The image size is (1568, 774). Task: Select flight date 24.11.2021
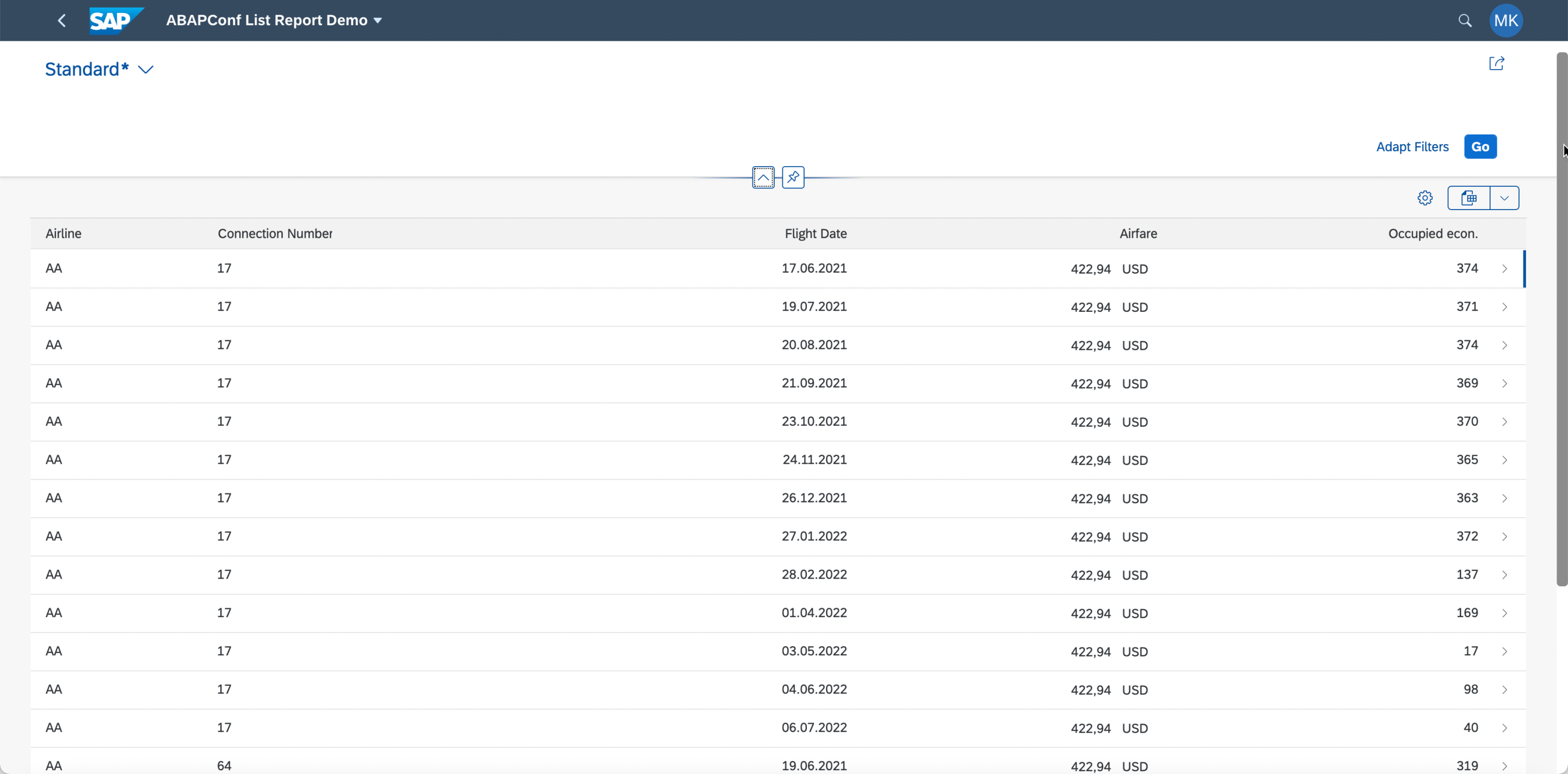(x=815, y=460)
